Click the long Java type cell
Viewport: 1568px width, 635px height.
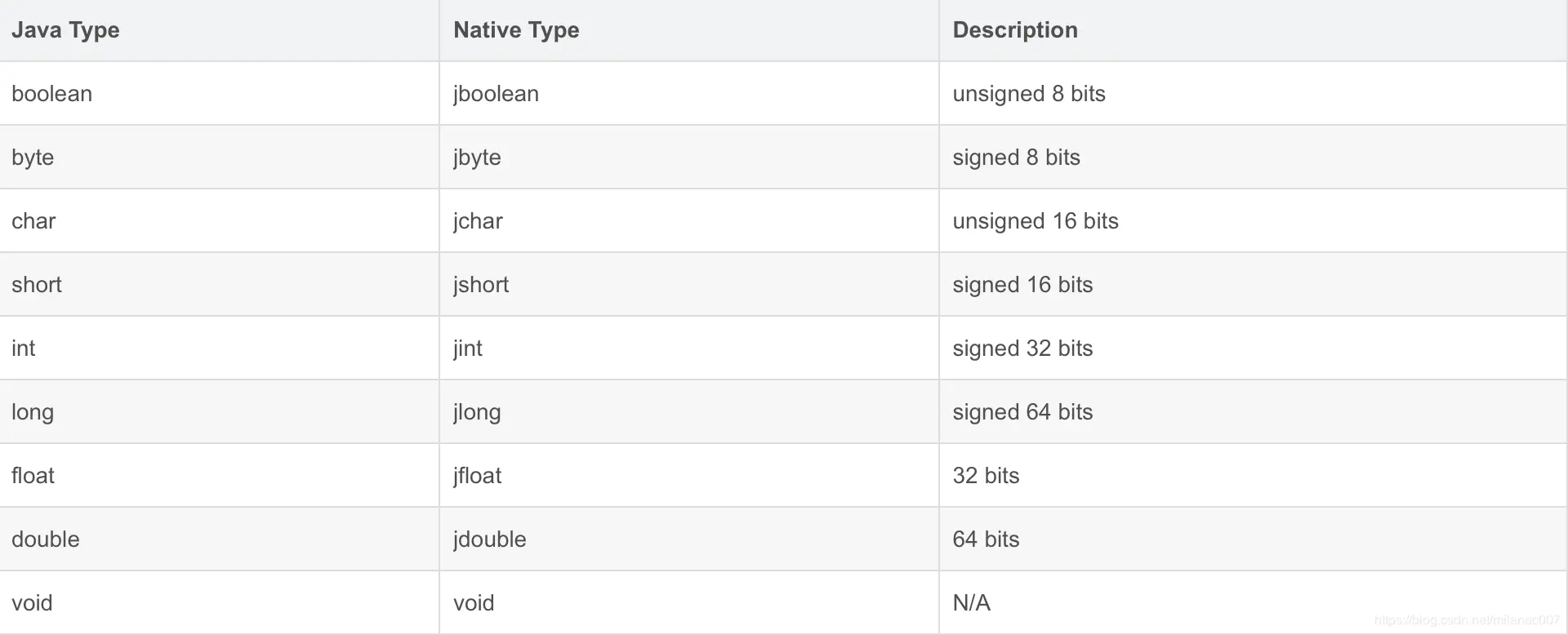(x=33, y=412)
